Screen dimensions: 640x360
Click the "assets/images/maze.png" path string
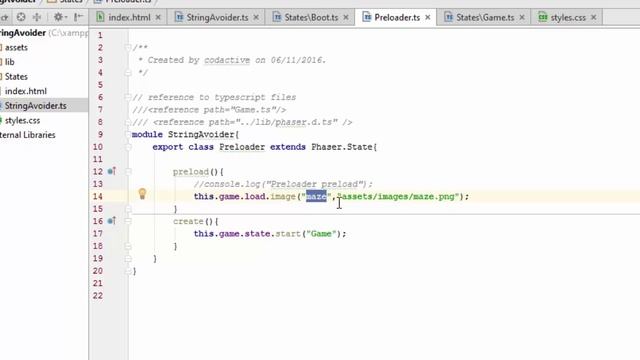[398, 197]
